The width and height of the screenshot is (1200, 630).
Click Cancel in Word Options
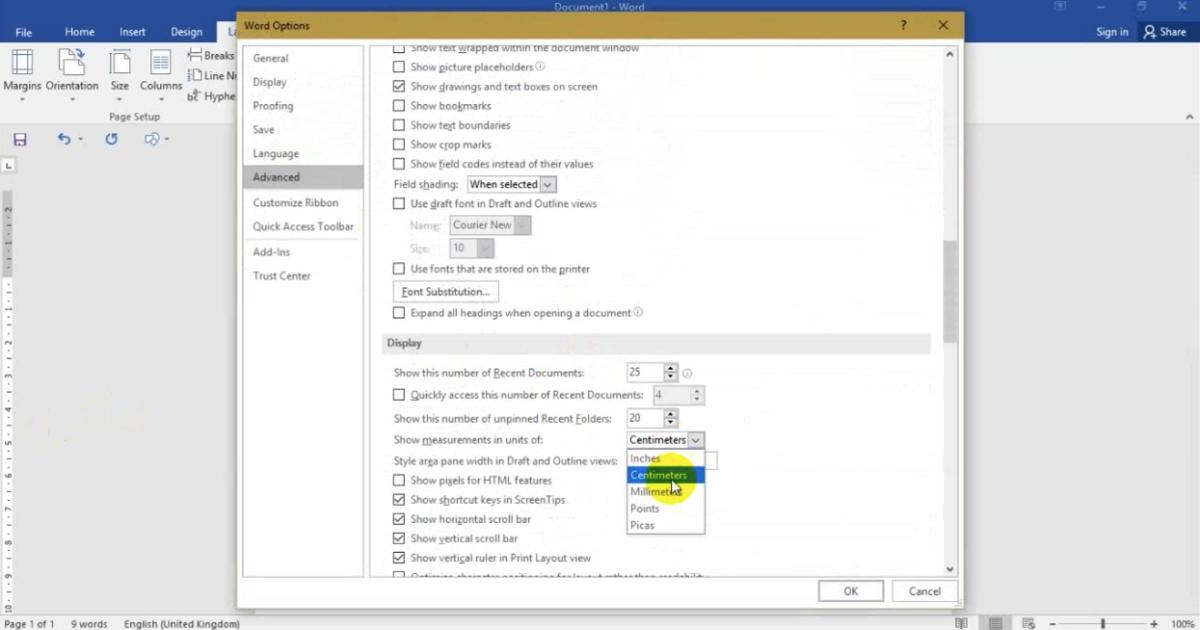coord(925,591)
